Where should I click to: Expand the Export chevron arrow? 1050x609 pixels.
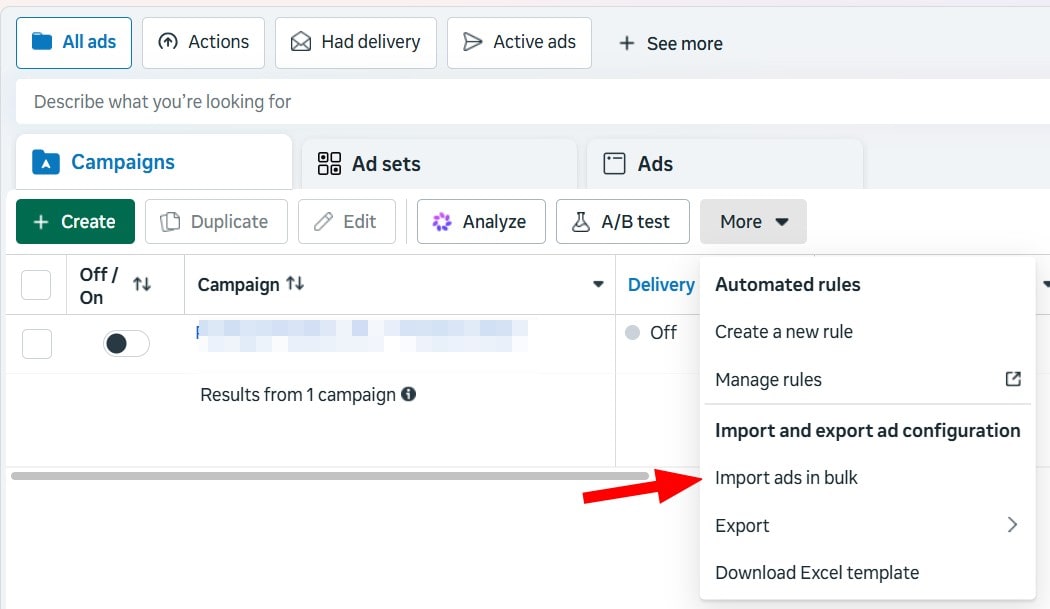1012,525
